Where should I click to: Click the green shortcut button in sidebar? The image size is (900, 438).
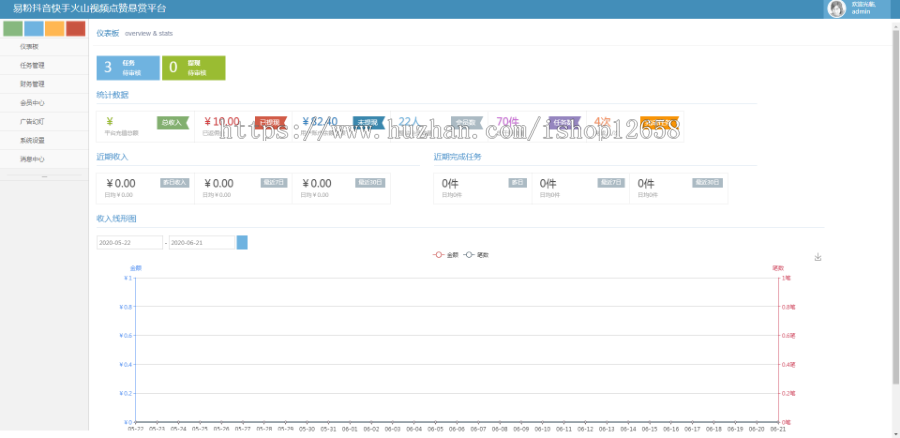13,28
